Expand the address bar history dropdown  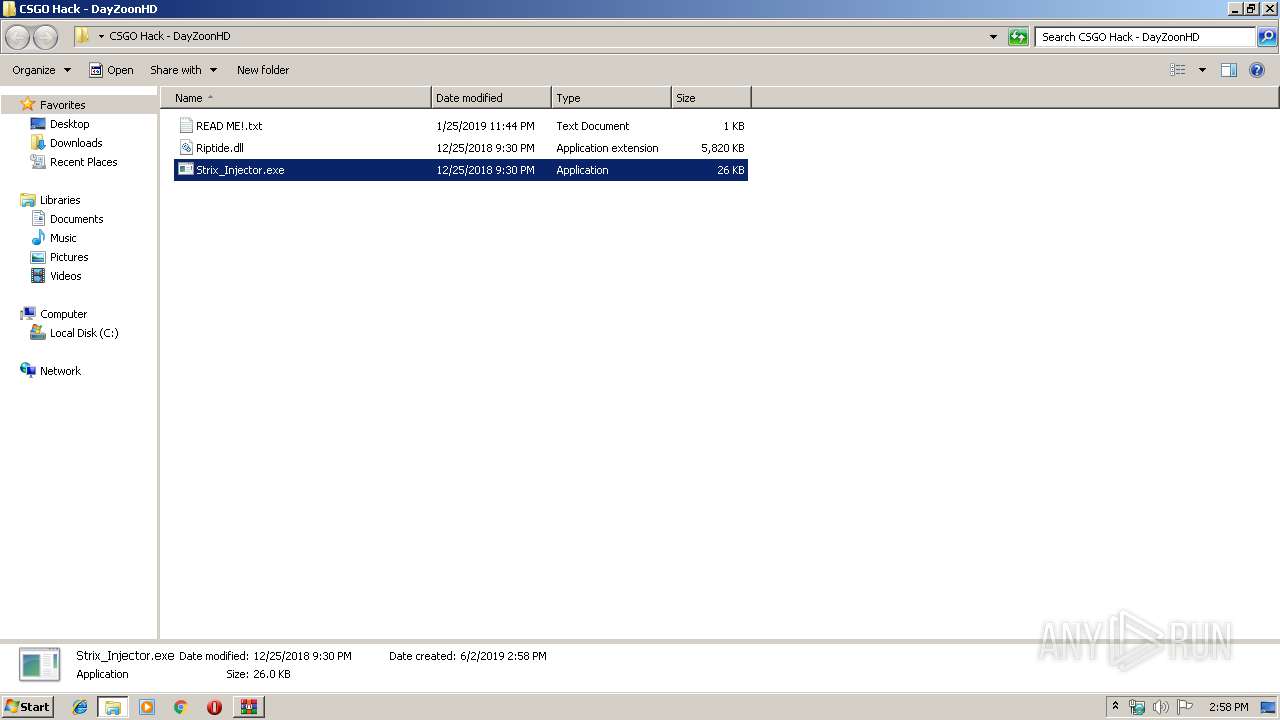coord(993,37)
